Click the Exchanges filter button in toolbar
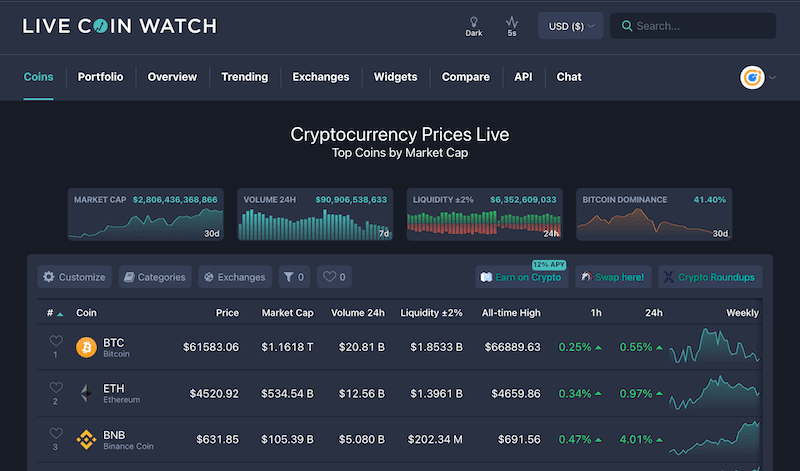 [x=235, y=277]
